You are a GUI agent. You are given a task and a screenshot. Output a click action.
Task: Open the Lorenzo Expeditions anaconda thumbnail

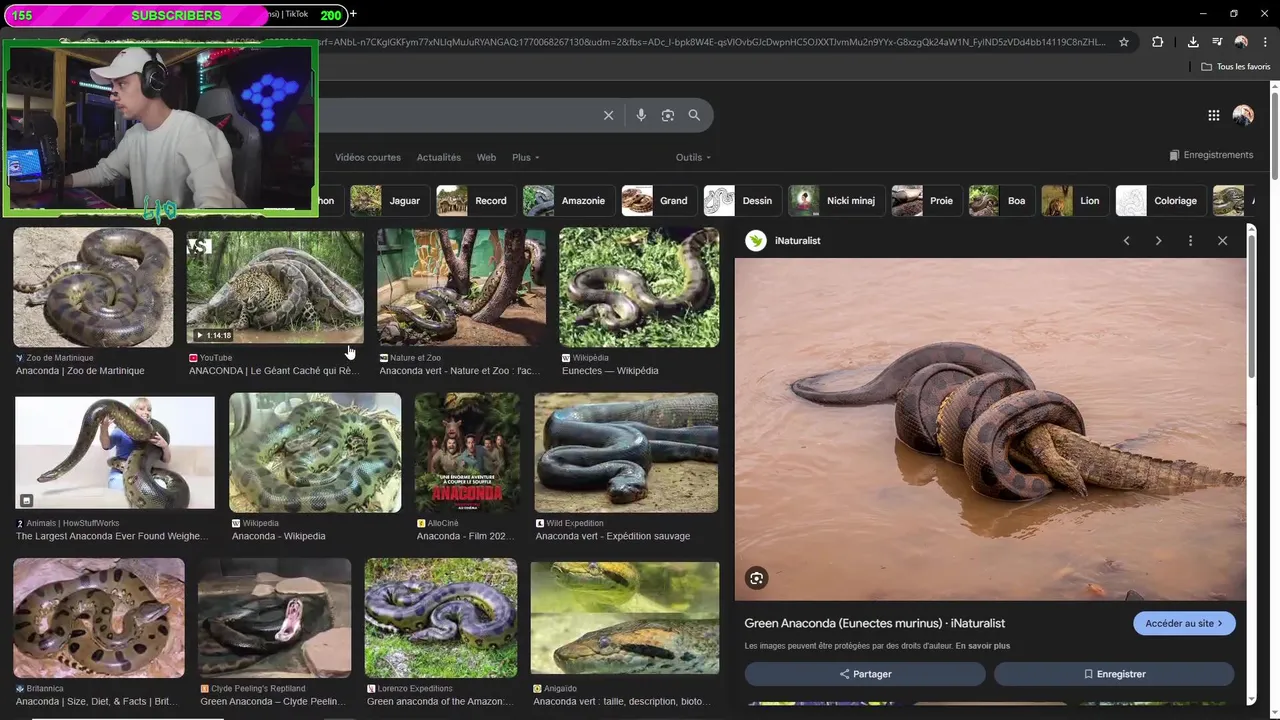pyautogui.click(x=441, y=618)
